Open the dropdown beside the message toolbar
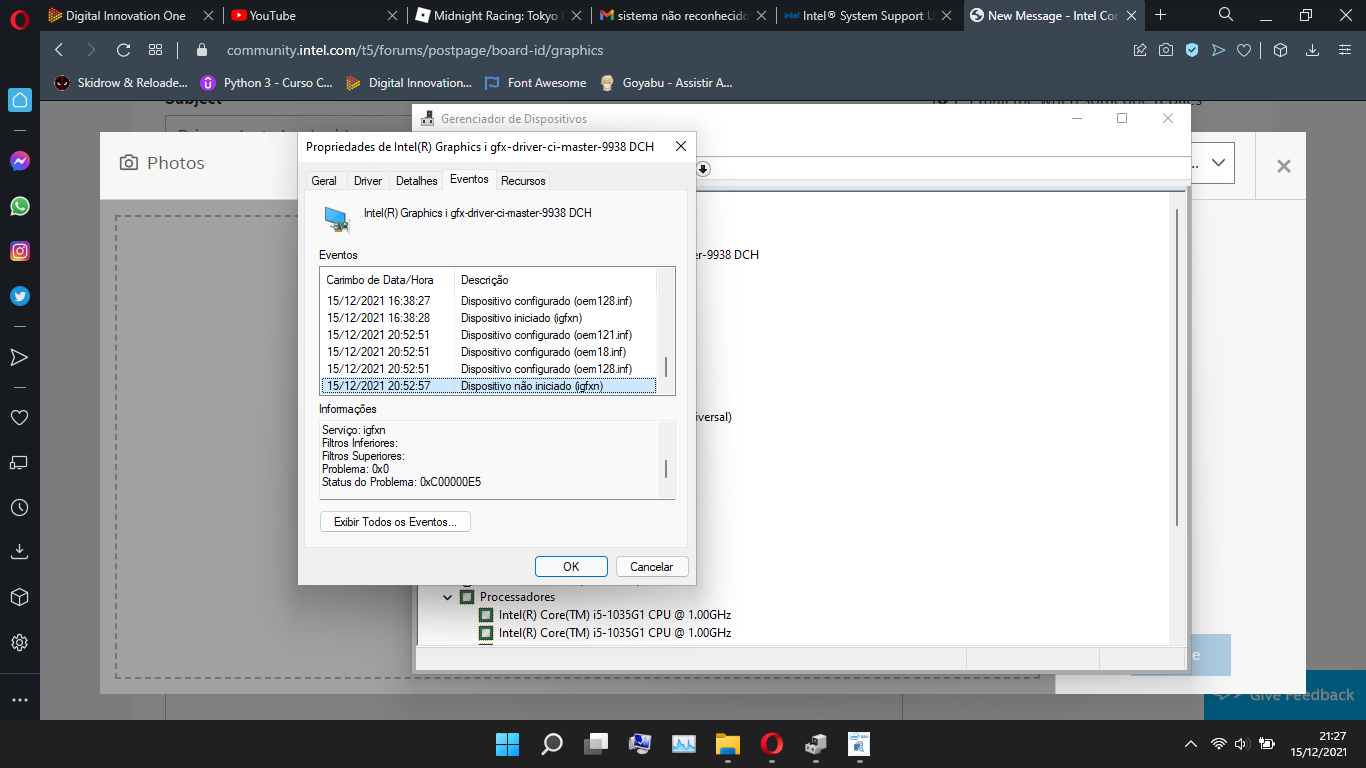The image size is (1366, 768). pyautogui.click(x=1218, y=163)
